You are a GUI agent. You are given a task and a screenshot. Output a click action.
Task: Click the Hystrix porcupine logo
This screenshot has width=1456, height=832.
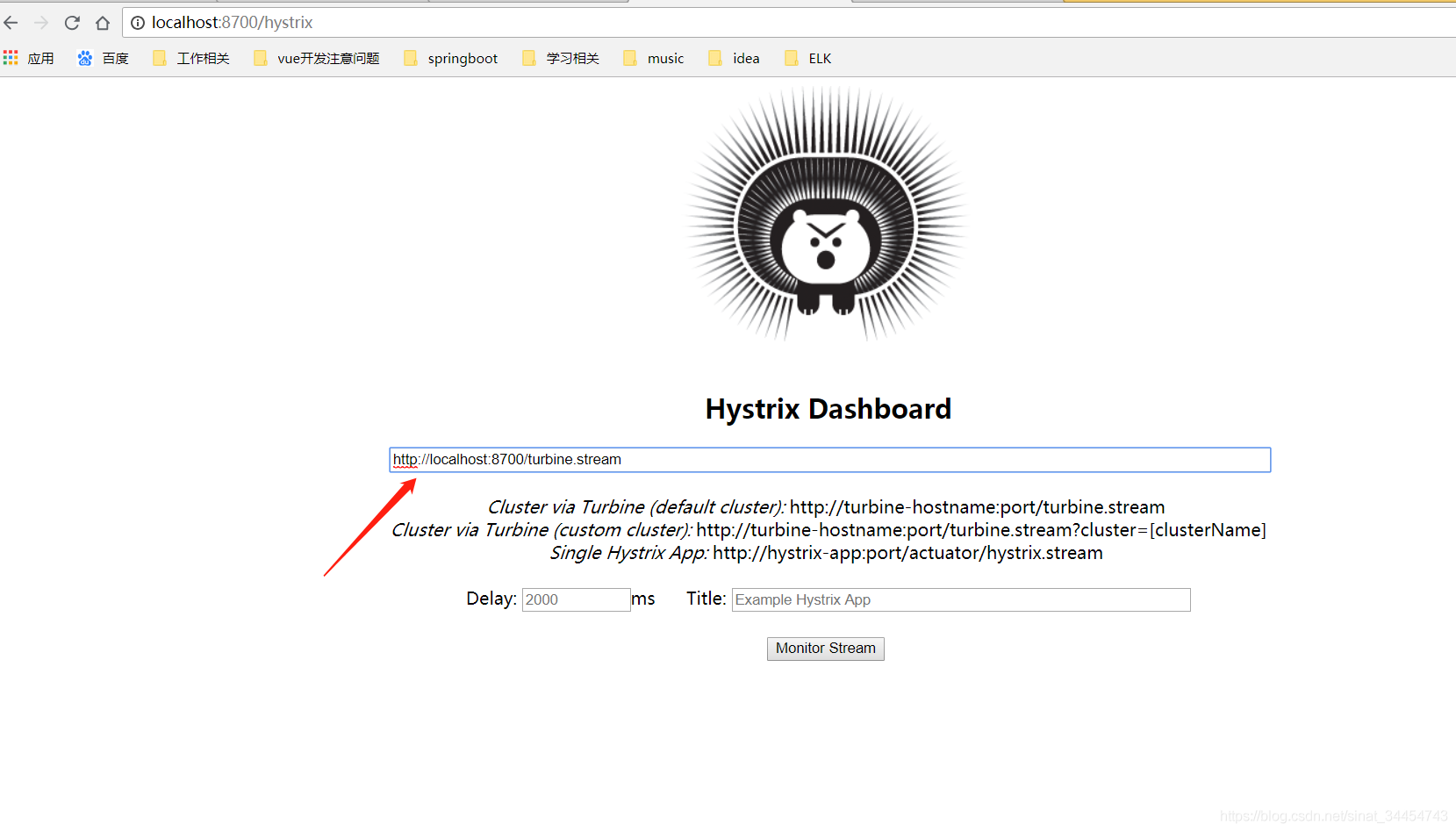click(x=826, y=213)
